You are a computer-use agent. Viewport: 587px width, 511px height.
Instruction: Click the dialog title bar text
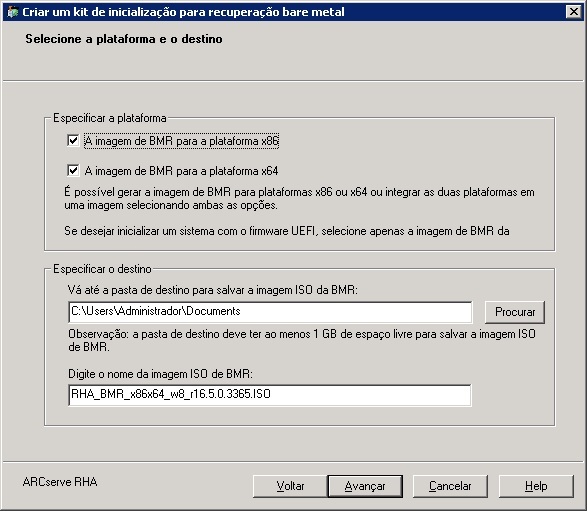coord(183,12)
